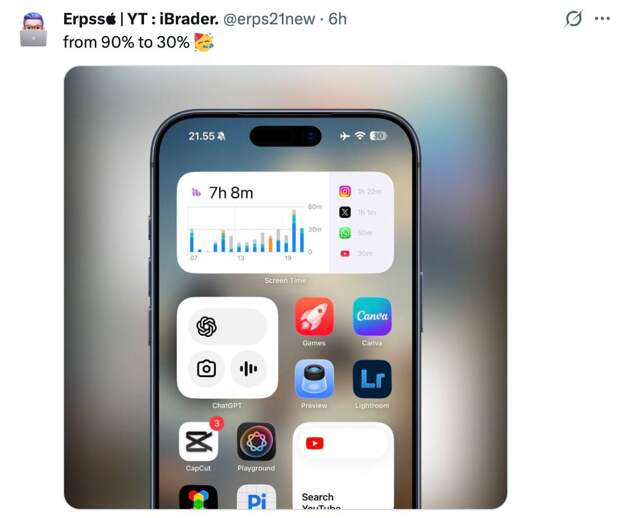Click the 6h tweet timestamp
Image resolution: width=620 pixels, height=518 pixels.
click(338, 19)
